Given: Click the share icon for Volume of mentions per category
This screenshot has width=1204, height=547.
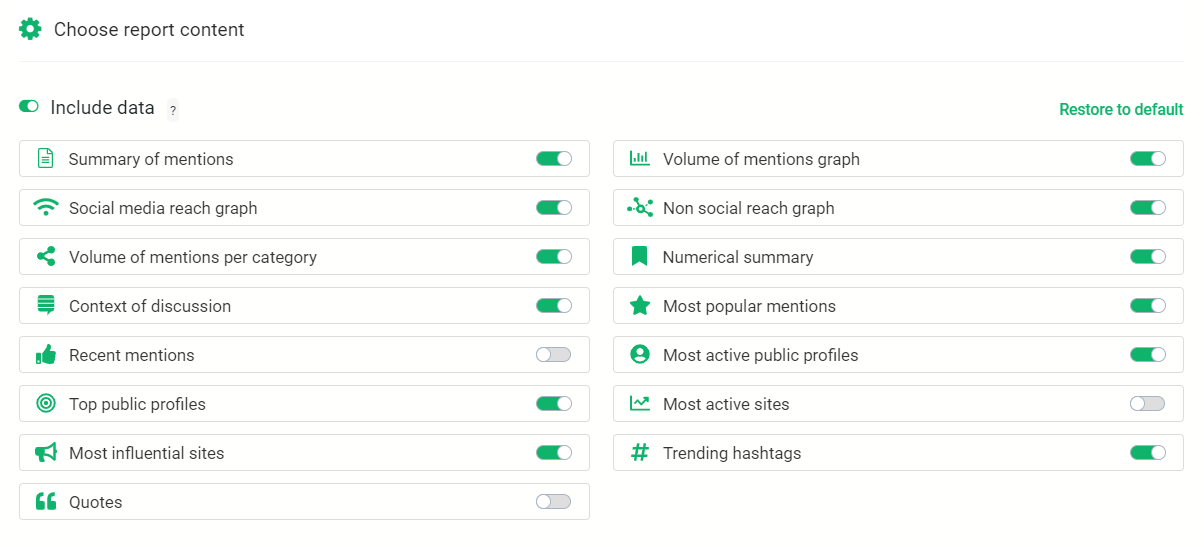Looking at the screenshot, I should click(x=46, y=257).
